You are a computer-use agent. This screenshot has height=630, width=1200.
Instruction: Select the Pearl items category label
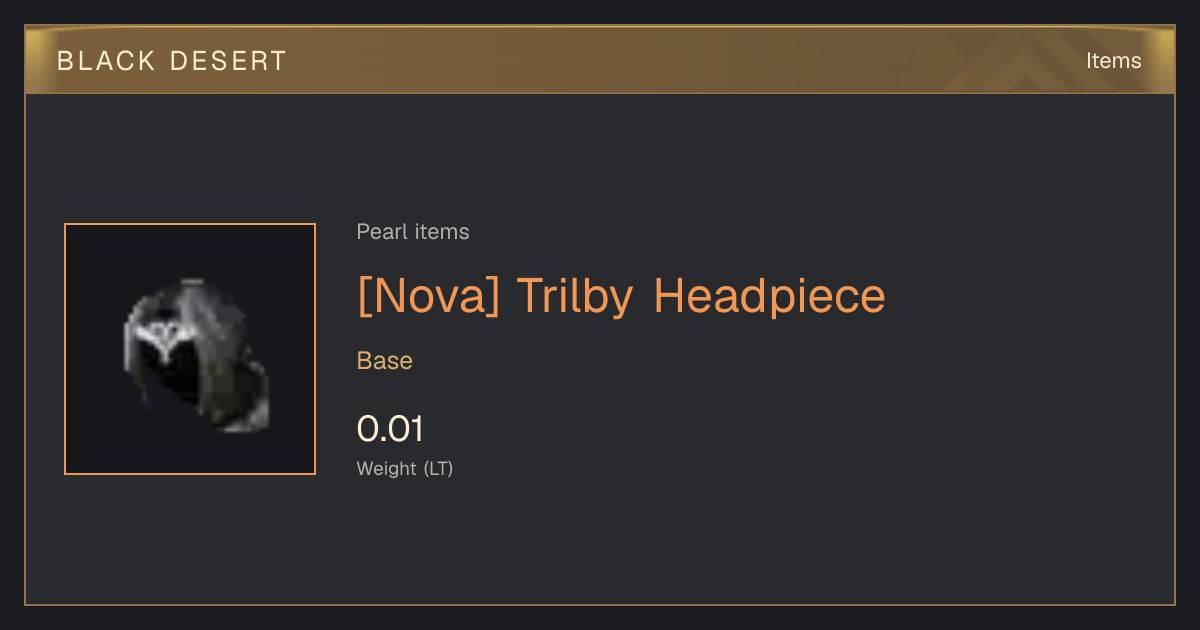point(413,232)
